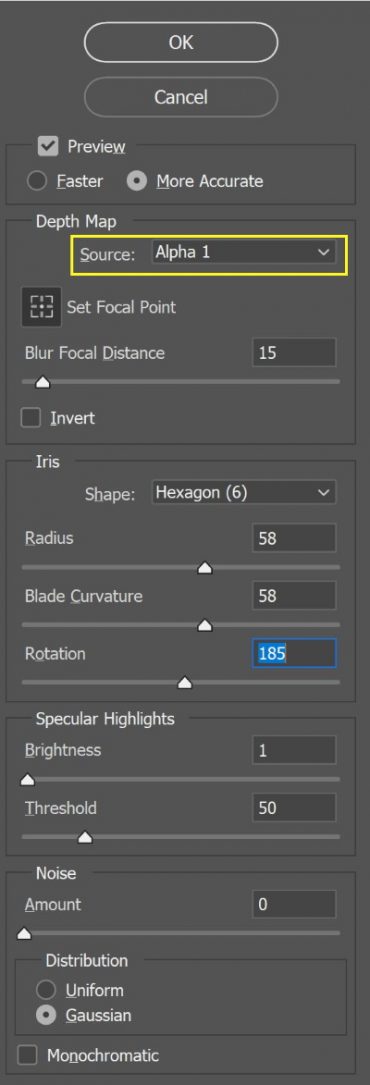
Task: Confirm lens blur with OK button
Action: tap(181, 42)
